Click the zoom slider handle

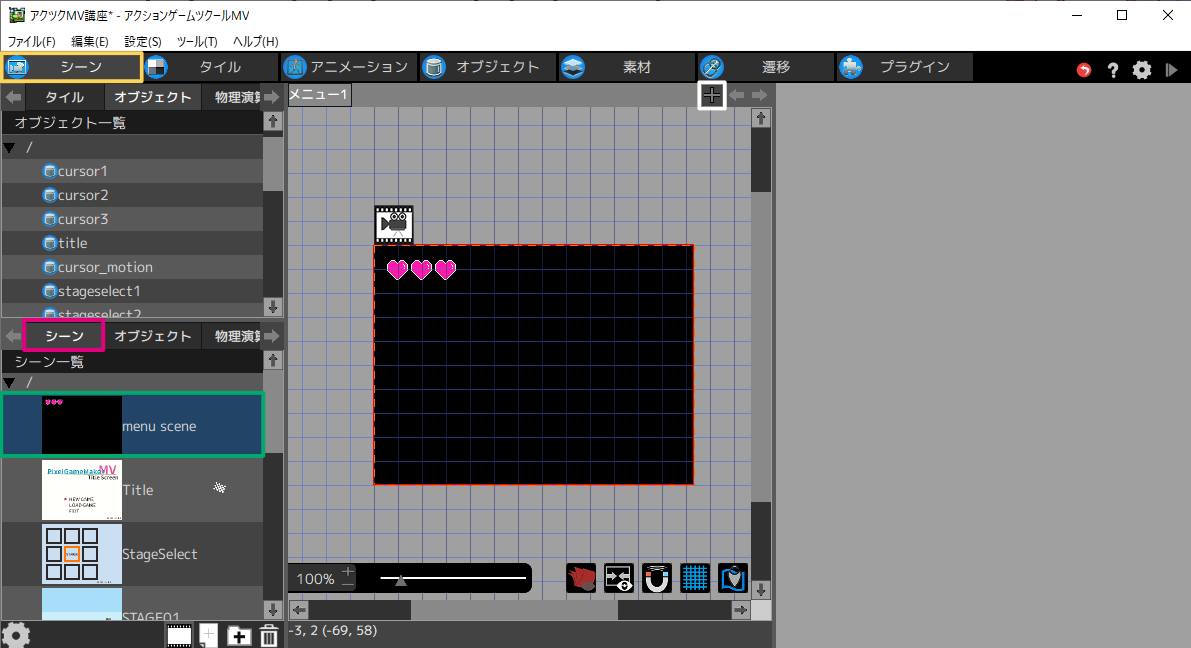[401, 579]
